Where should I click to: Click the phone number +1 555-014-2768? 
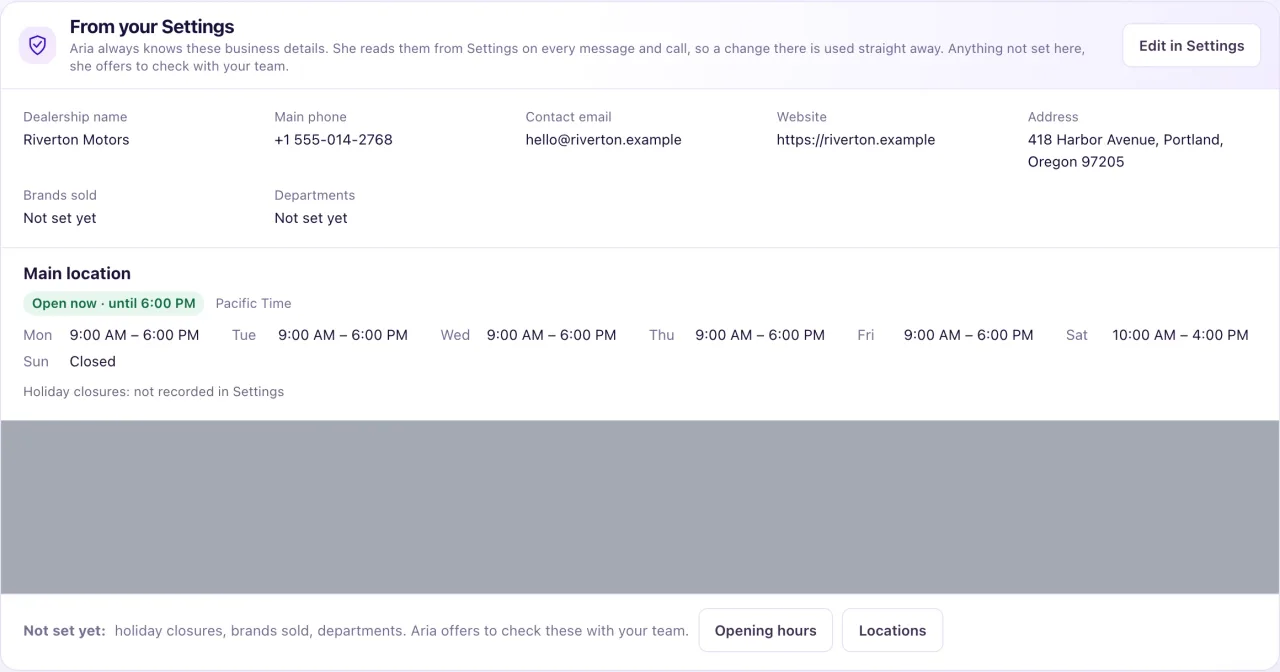click(x=333, y=140)
